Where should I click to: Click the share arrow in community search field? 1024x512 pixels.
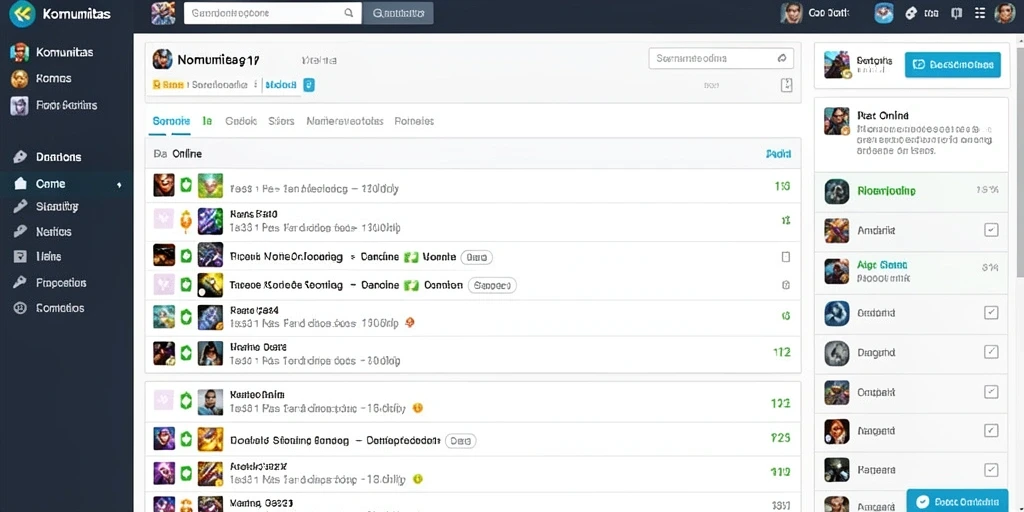pos(782,58)
